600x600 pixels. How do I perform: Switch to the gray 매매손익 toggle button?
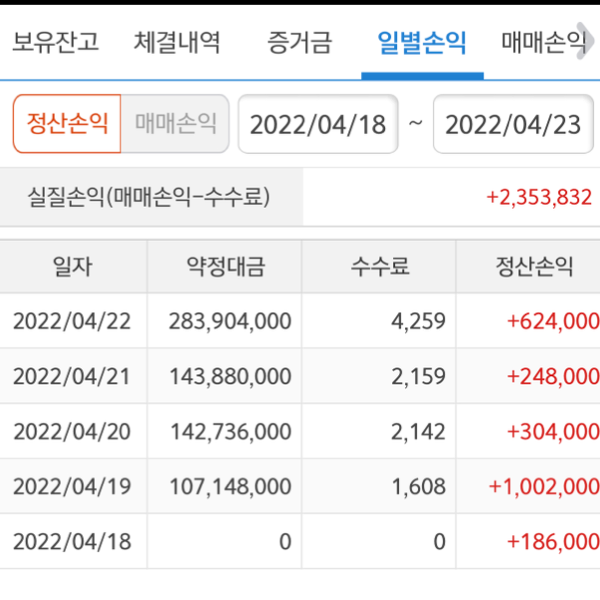pos(175,123)
